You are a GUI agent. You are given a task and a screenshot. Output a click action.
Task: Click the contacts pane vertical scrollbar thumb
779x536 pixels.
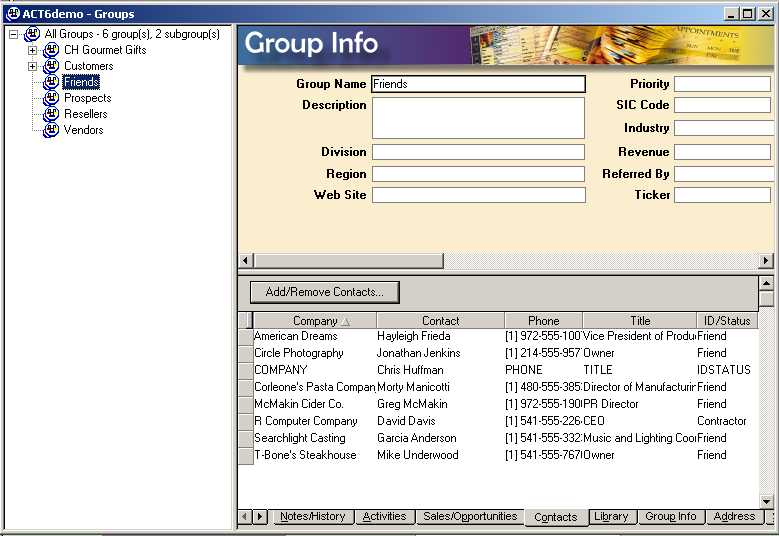(x=766, y=299)
